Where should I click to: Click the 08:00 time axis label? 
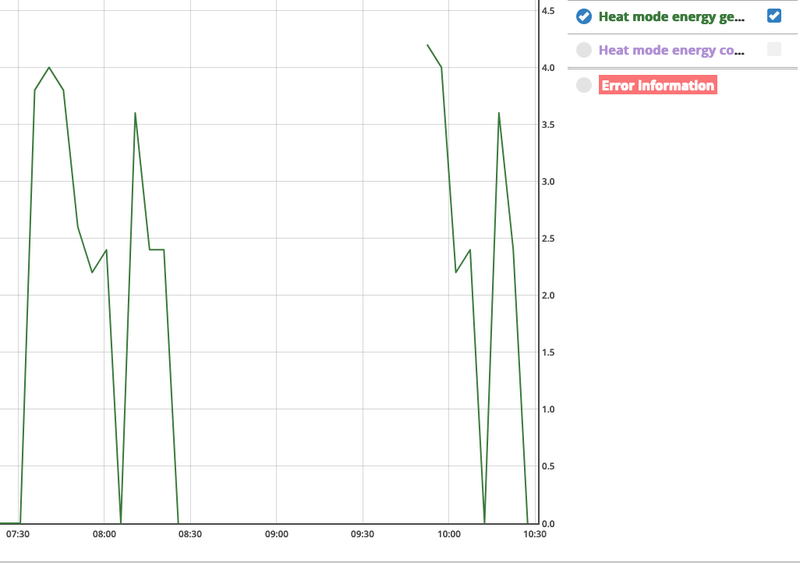pyautogui.click(x=104, y=534)
